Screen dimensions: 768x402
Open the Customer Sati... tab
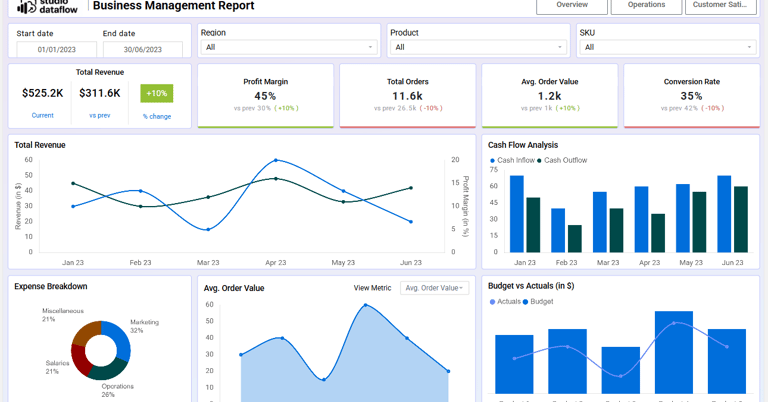point(720,6)
